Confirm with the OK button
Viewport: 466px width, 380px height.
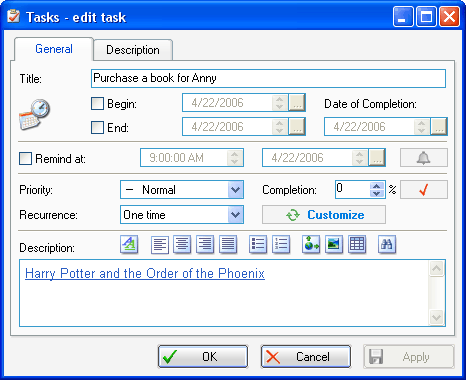(203, 357)
